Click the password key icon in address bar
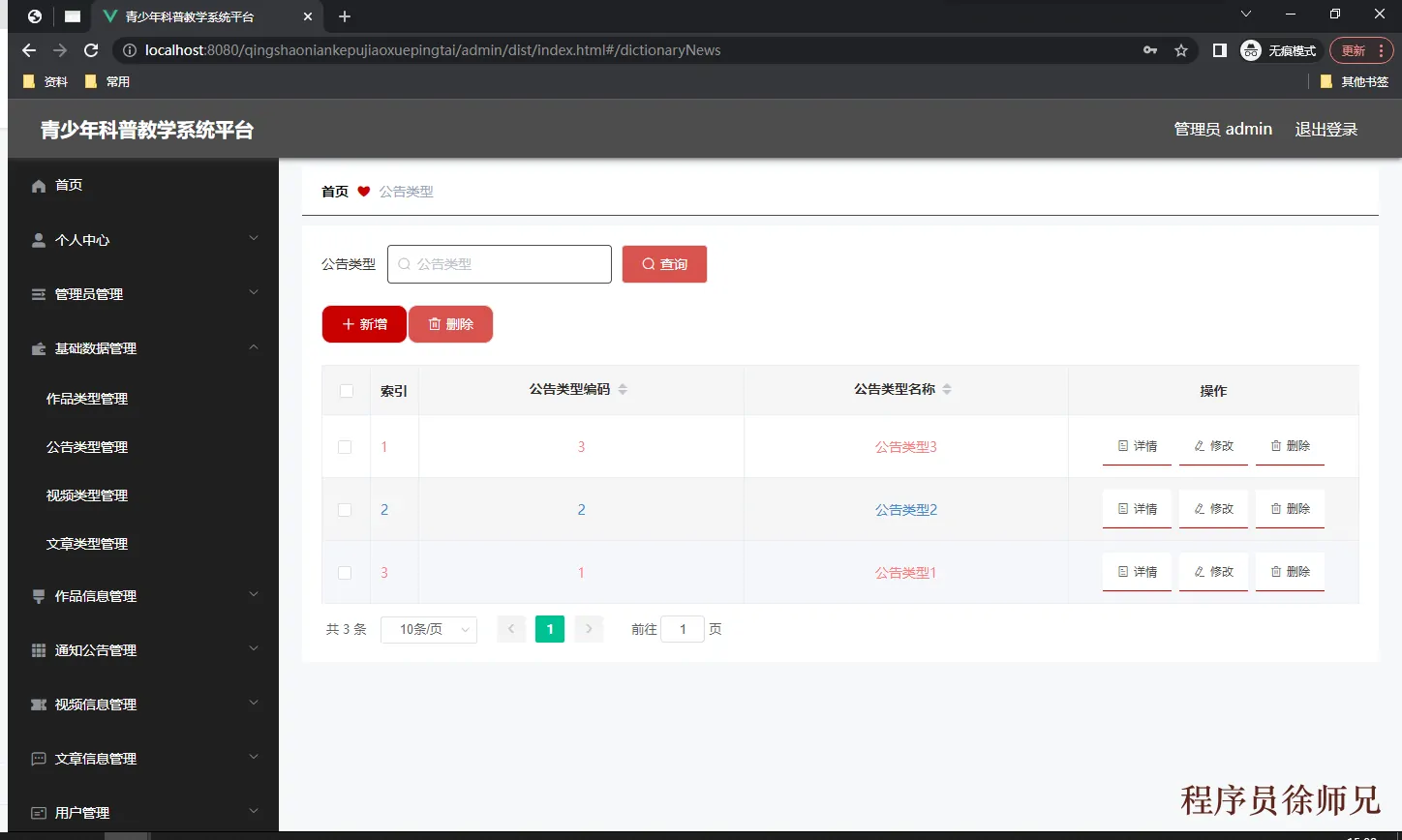This screenshot has height=840, width=1402. 1150,50
